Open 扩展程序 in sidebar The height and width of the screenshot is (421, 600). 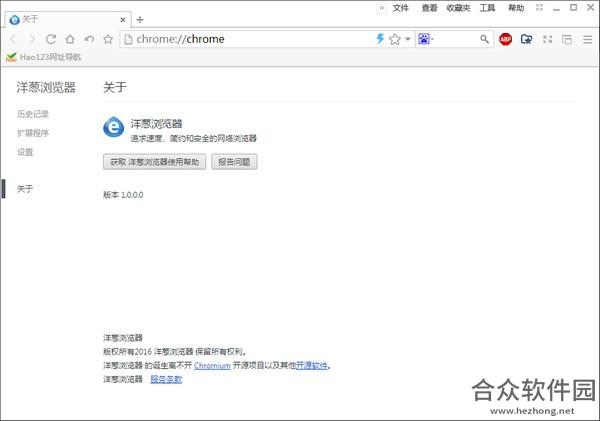pos(33,133)
